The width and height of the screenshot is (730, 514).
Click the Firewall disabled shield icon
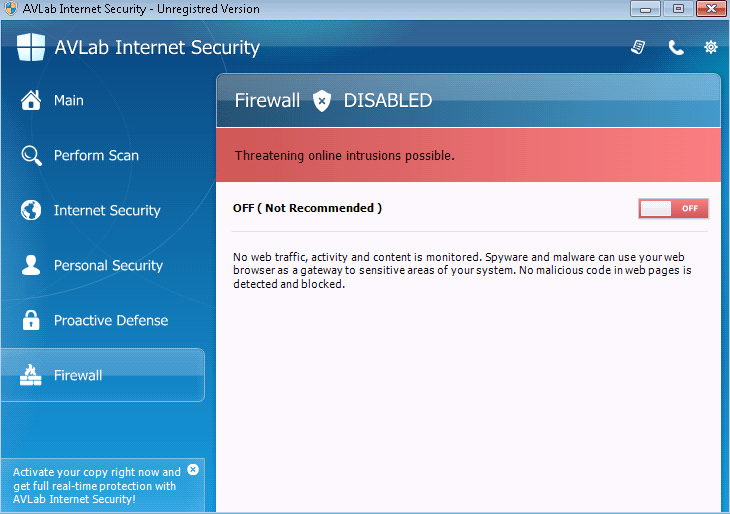(321, 100)
